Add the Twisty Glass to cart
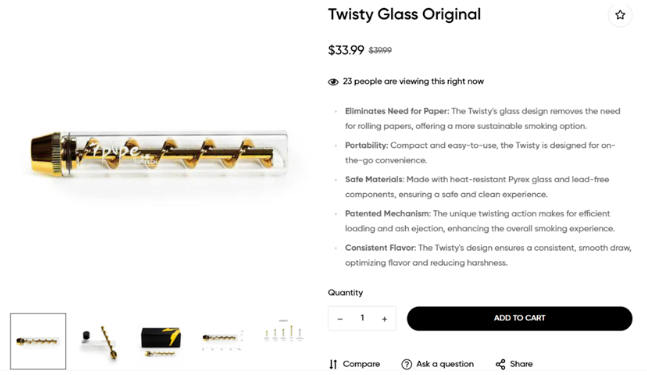The image size is (647, 375). click(519, 318)
